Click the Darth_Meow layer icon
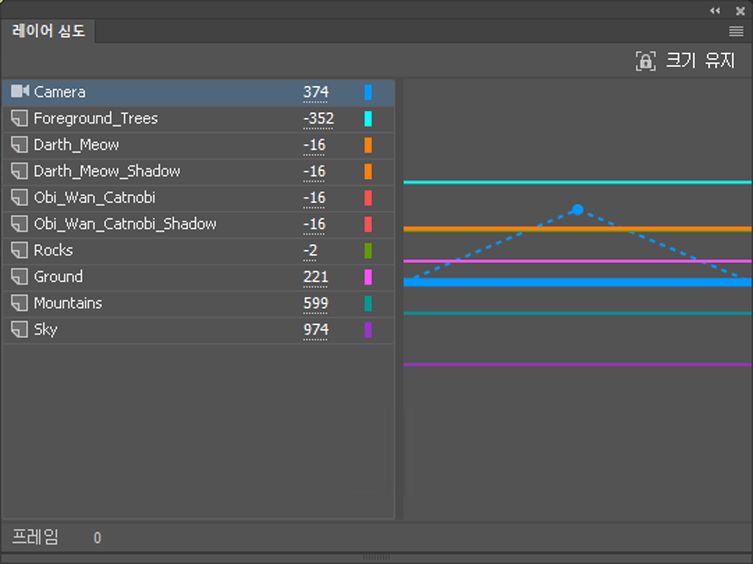 (19, 145)
